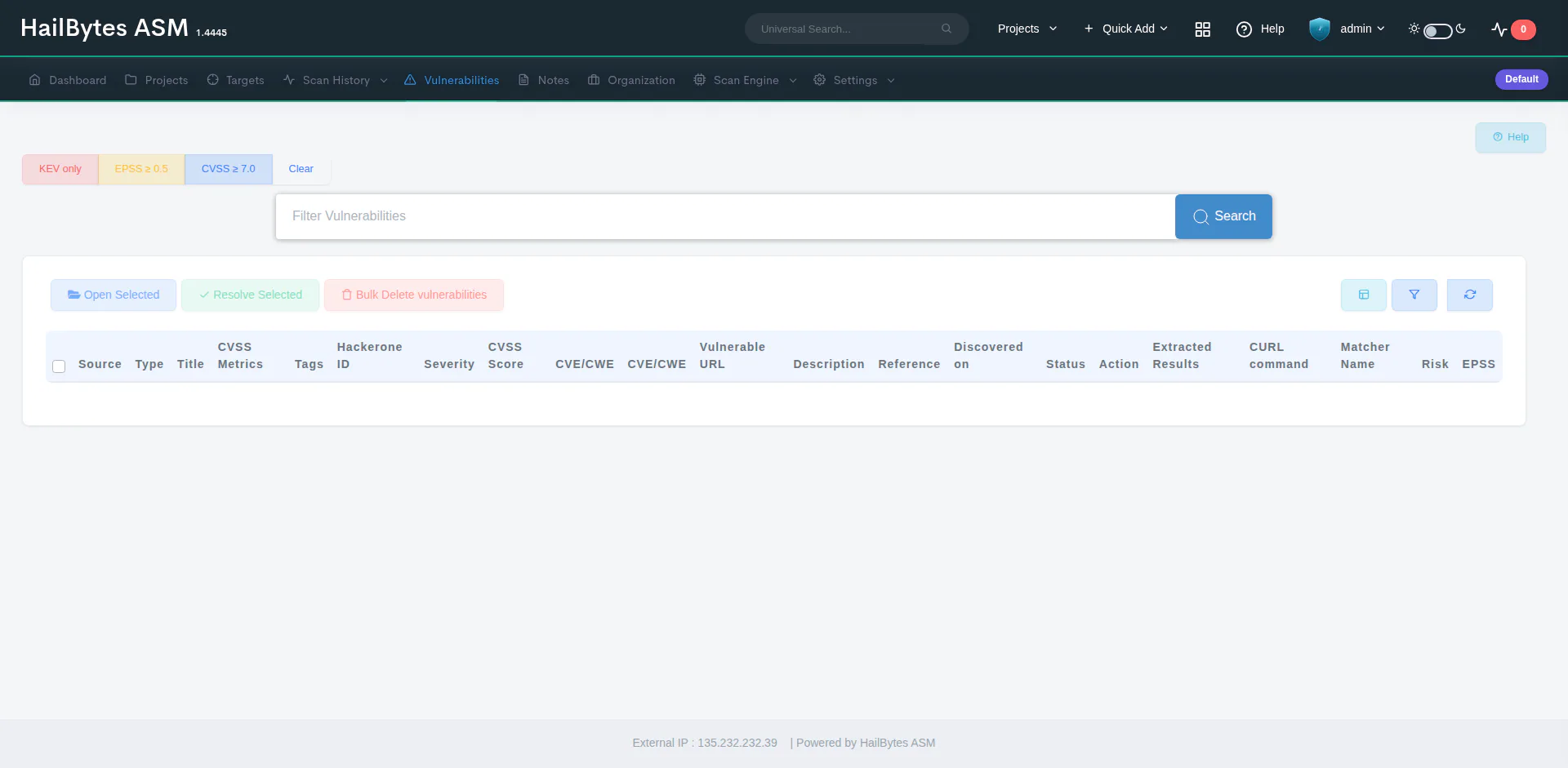Viewport: 1568px width, 768px height.
Task: Open the Projects item in navigation bar
Action: (x=157, y=80)
